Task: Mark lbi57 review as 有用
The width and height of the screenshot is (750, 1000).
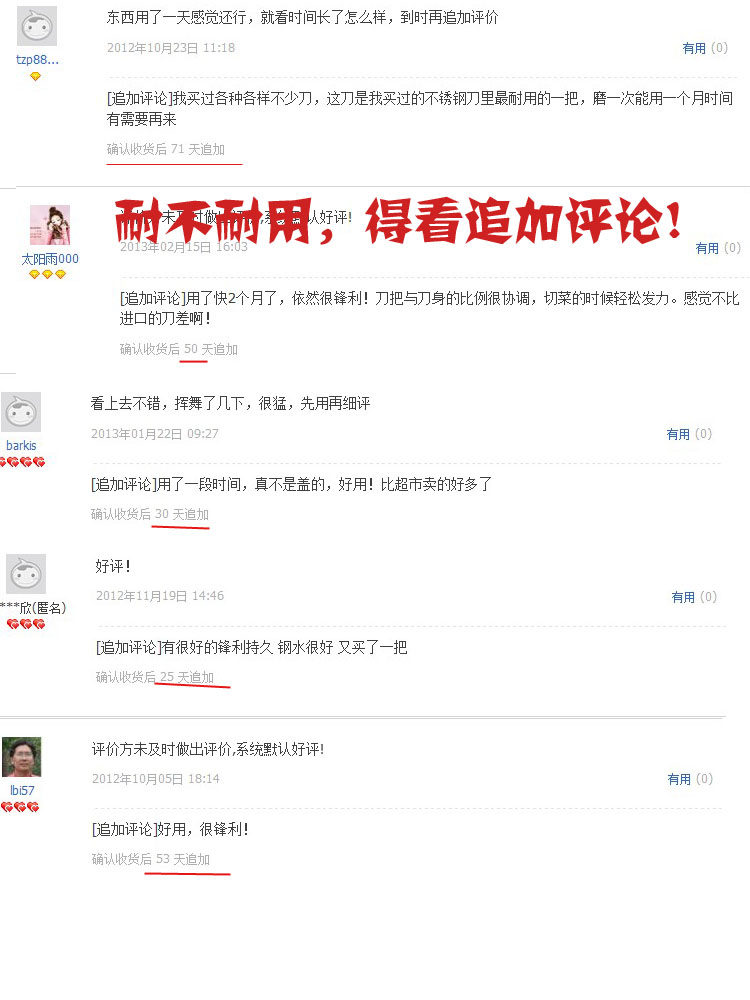Action: [679, 779]
